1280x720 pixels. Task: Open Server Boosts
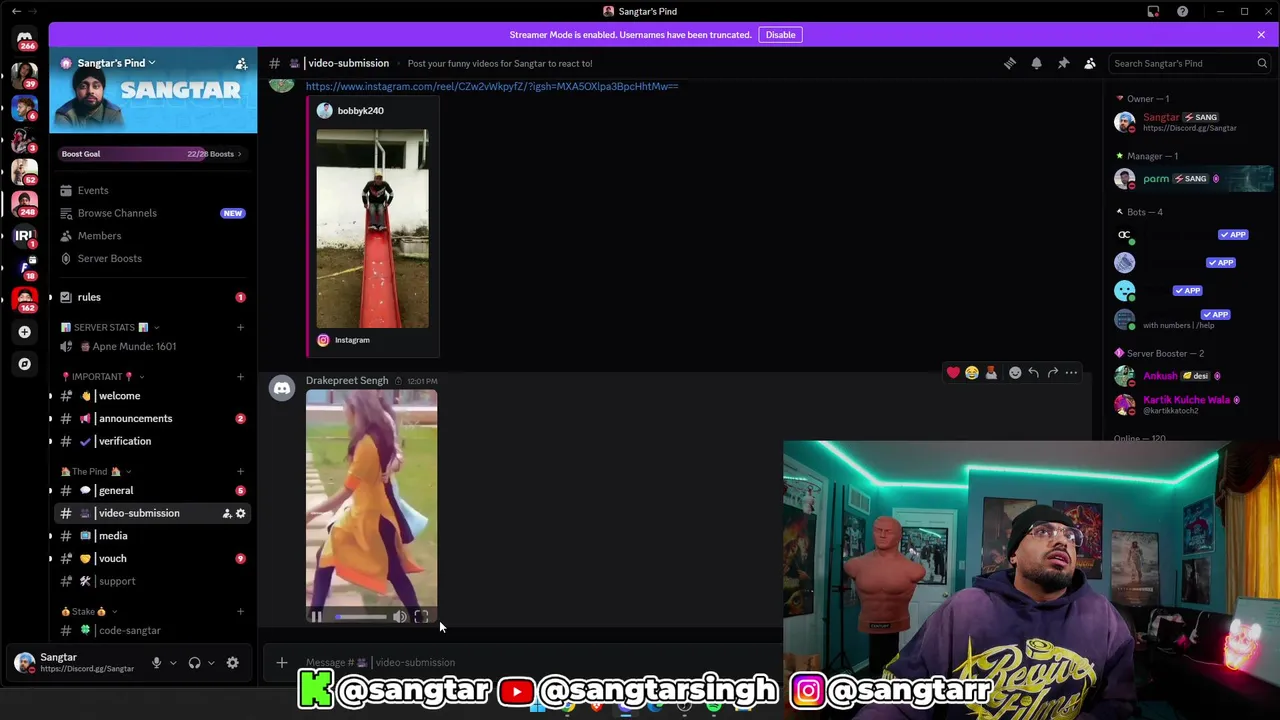click(153, 258)
